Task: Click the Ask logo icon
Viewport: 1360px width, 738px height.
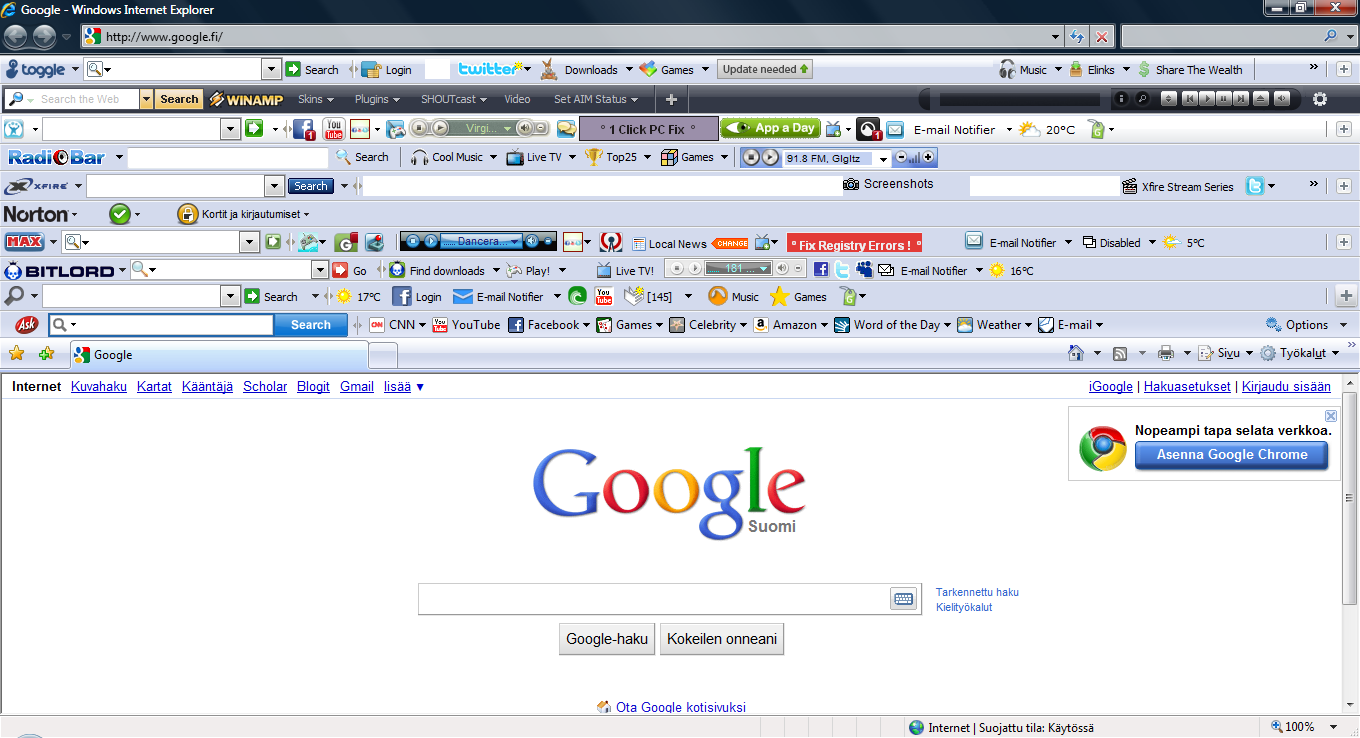Action: click(27, 325)
